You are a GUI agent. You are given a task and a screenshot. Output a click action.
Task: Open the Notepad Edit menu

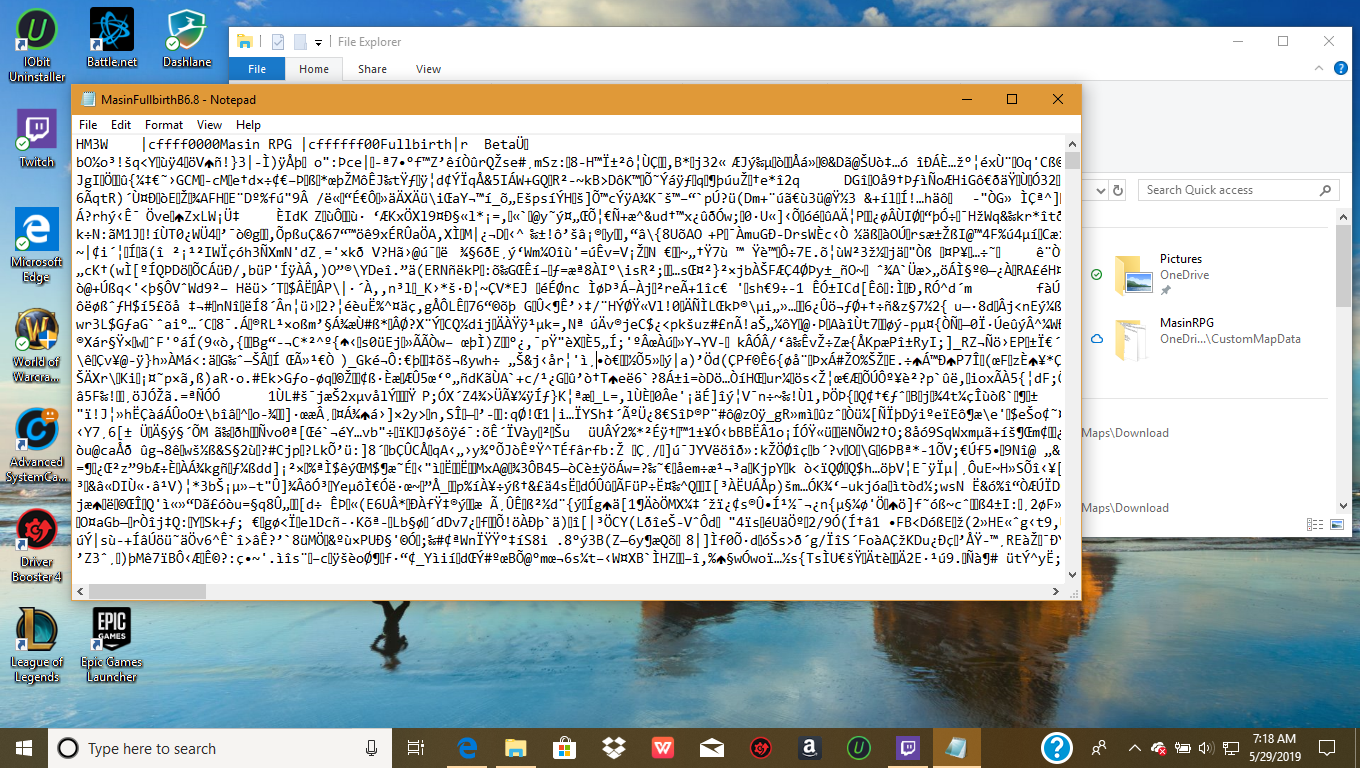click(121, 125)
